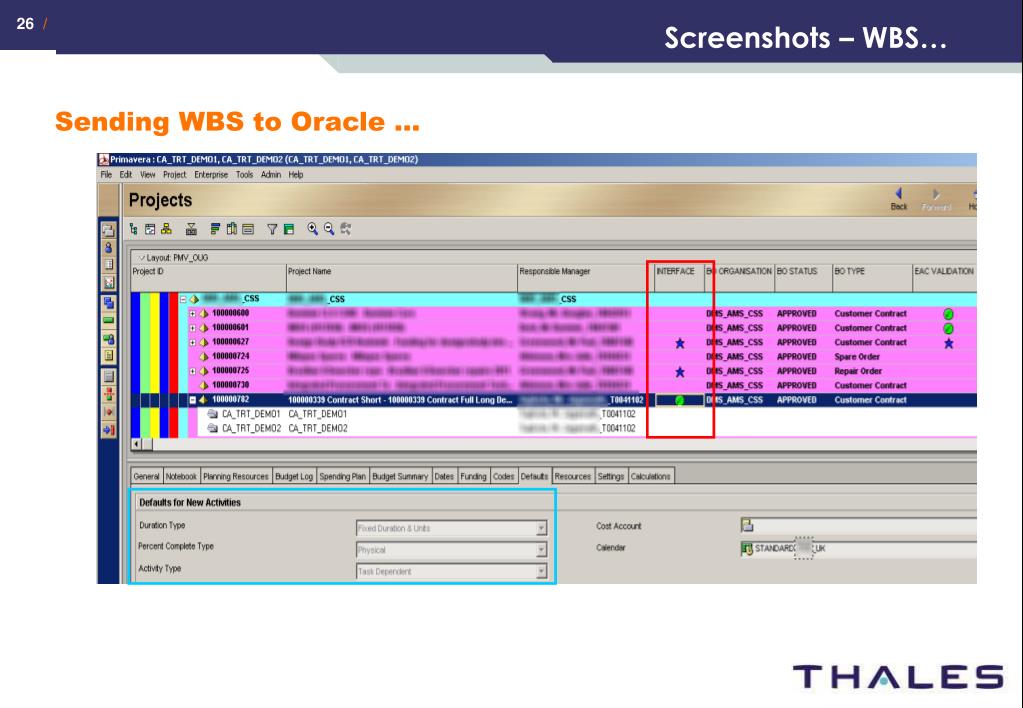Screen dimensions: 1023x708
Task: Open WBS blue boxes icon in sidebar
Action: coord(108,303)
